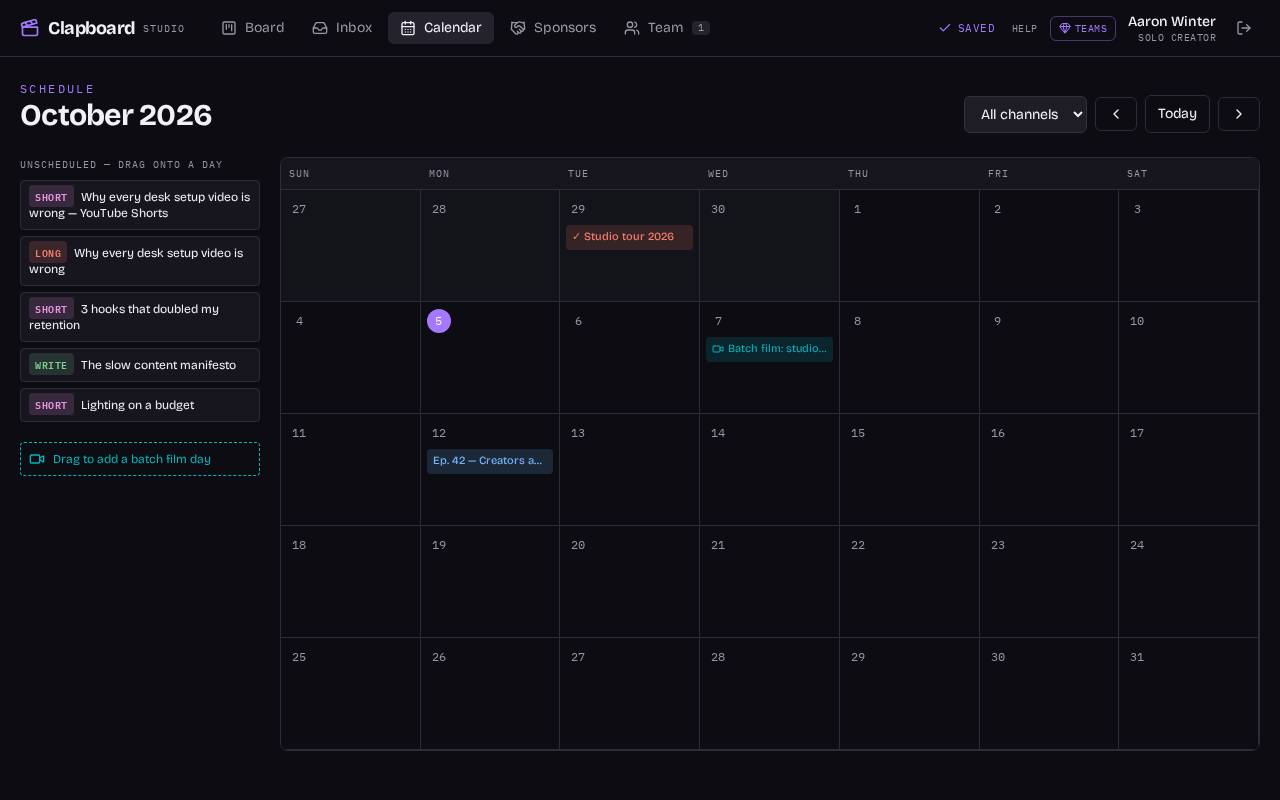Go to previous month with left chevron

pyautogui.click(x=1116, y=114)
